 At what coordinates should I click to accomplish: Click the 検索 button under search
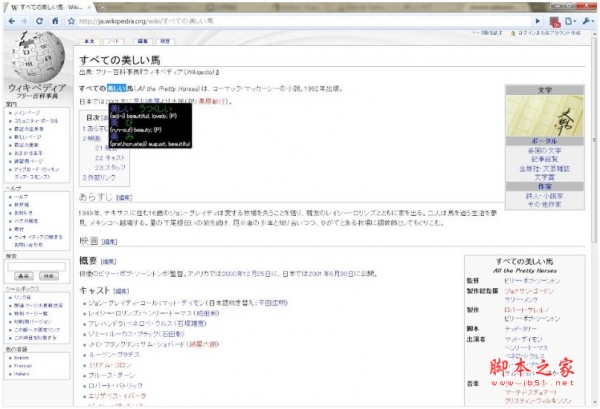pyautogui.click(x=49, y=276)
